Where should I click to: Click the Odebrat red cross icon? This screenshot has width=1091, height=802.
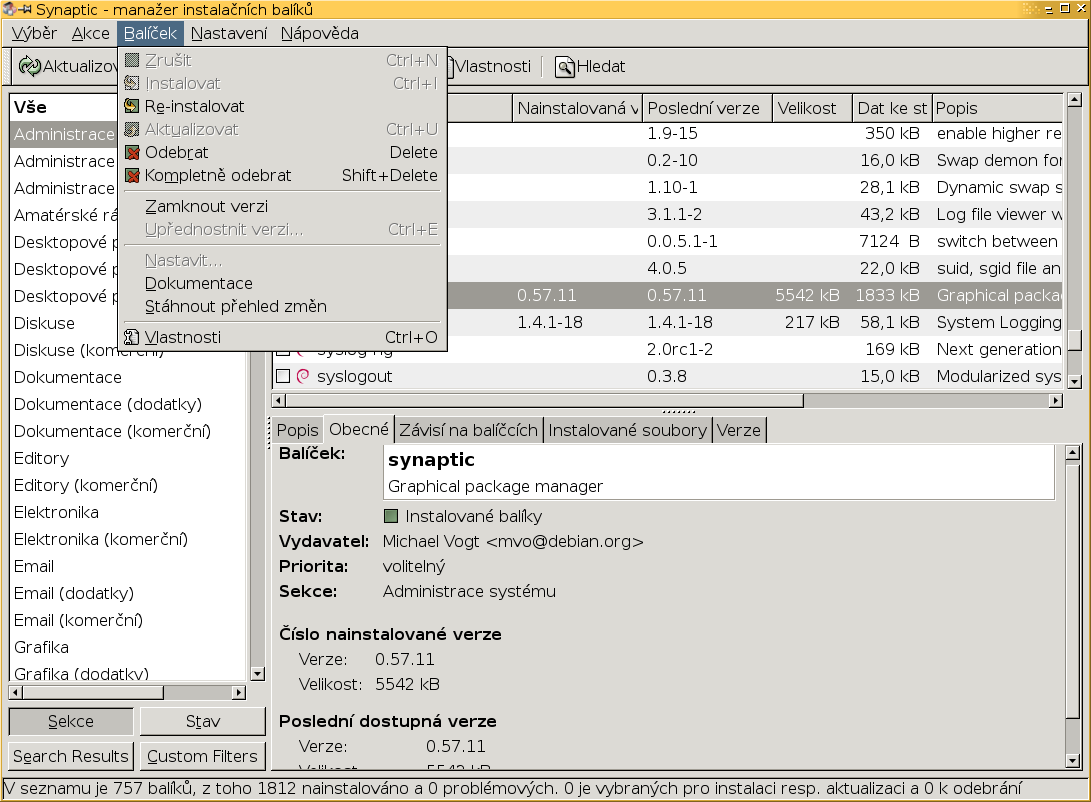132,152
